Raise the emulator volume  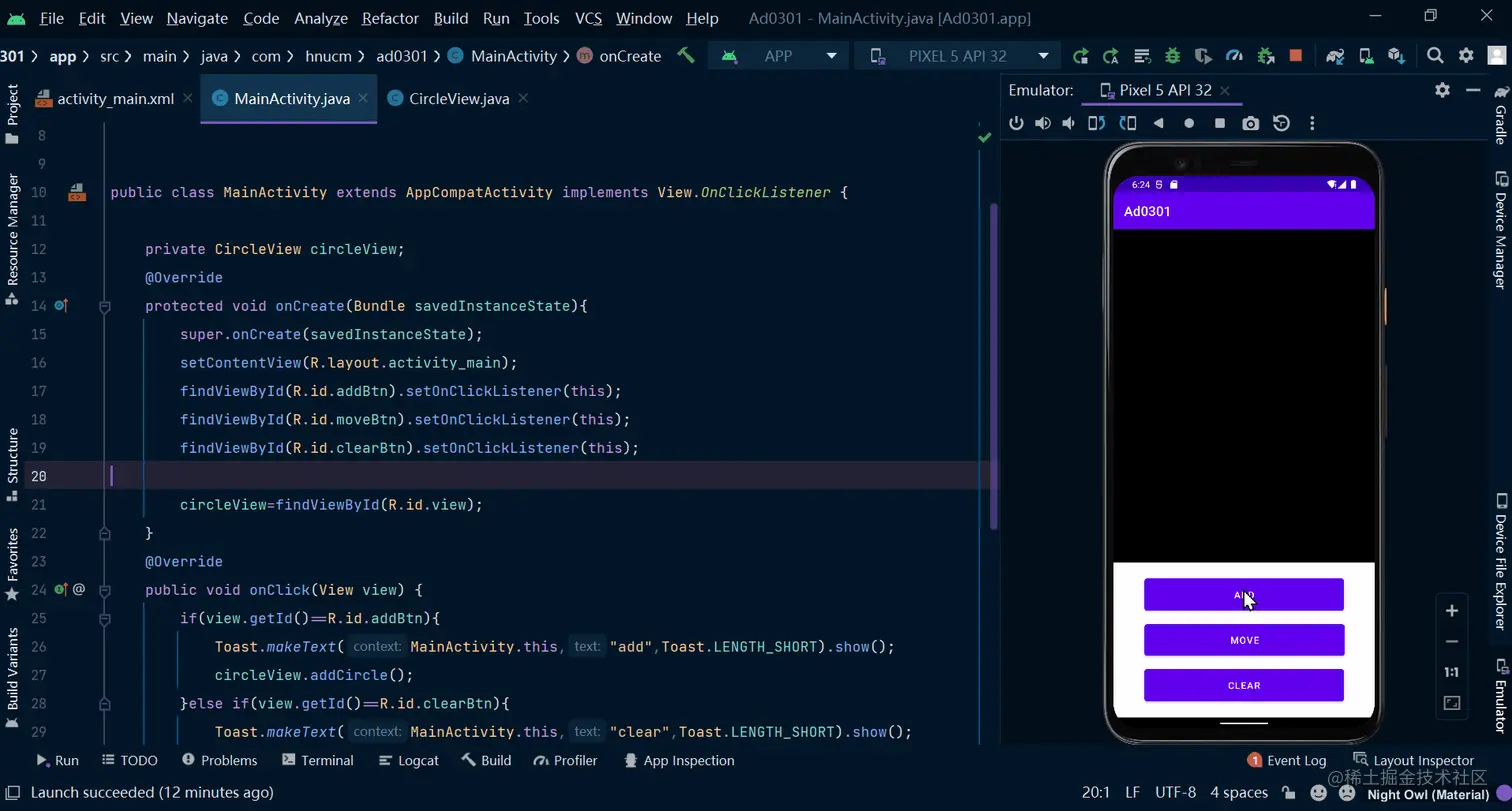1042,123
